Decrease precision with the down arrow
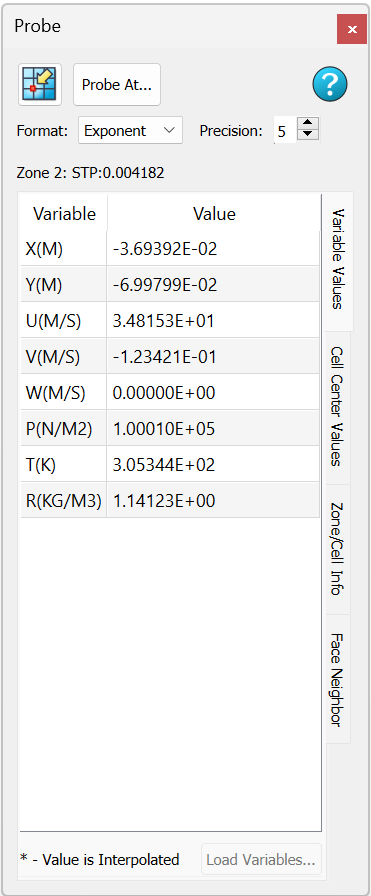 pyautogui.click(x=308, y=136)
